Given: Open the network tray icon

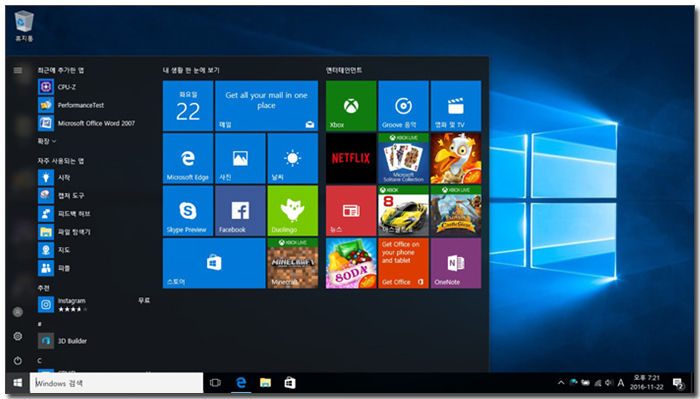Looking at the screenshot, I should 597,383.
